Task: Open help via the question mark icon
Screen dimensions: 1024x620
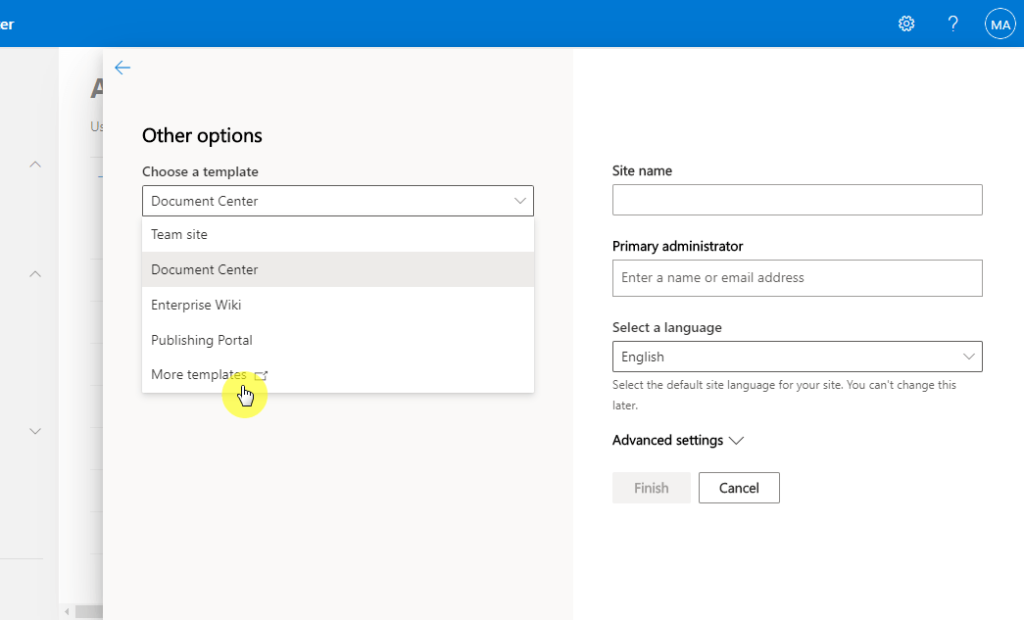Action: pos(953,24)
